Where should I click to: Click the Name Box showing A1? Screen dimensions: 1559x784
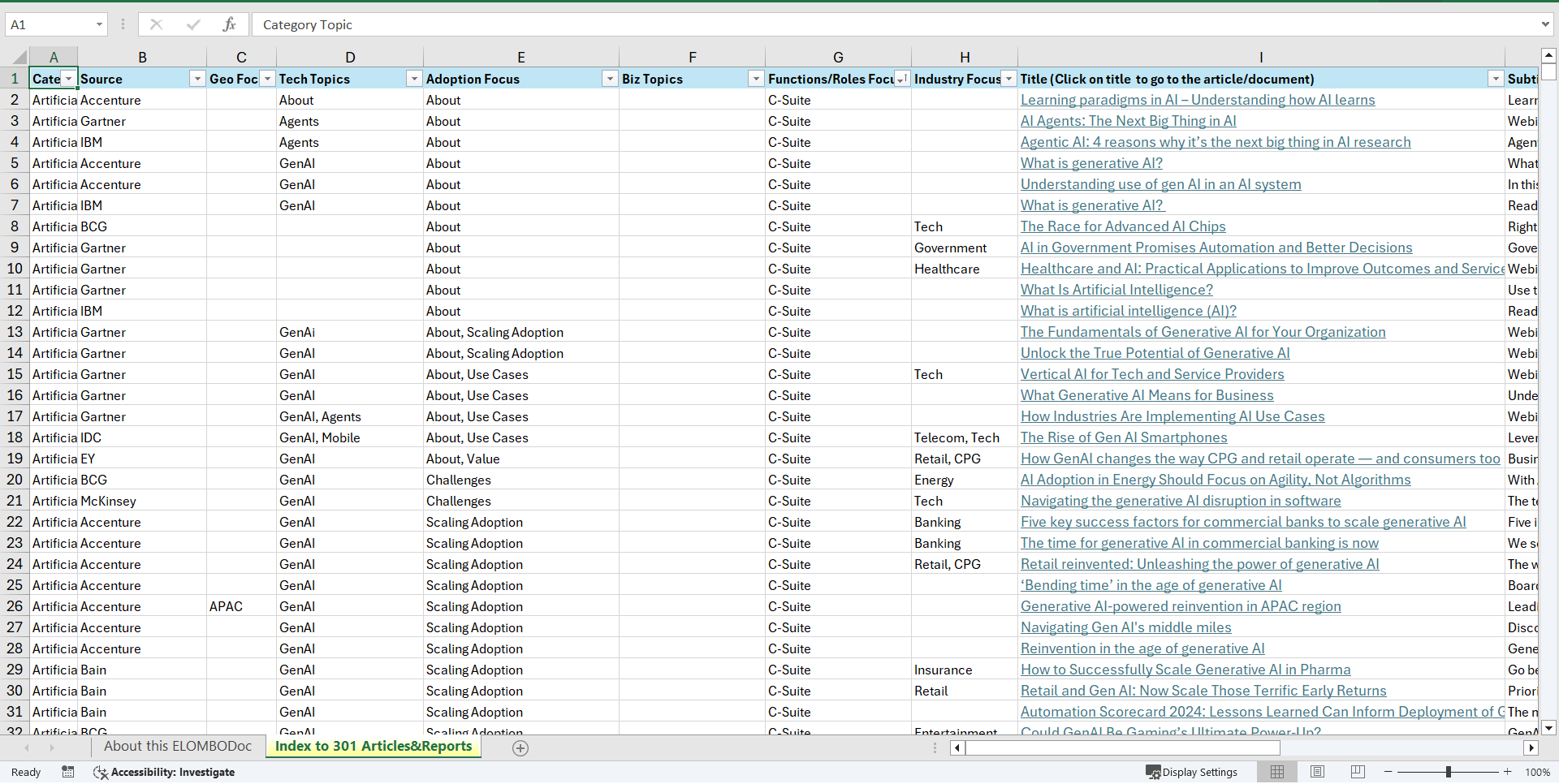coord(49,24)
